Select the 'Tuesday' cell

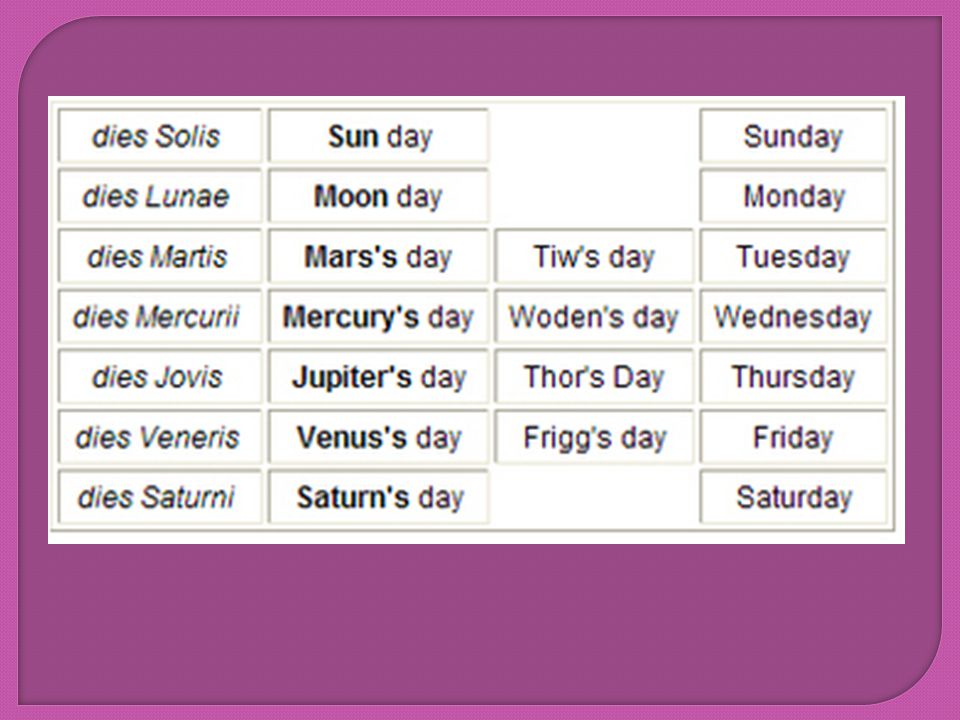tap(793, 256)
